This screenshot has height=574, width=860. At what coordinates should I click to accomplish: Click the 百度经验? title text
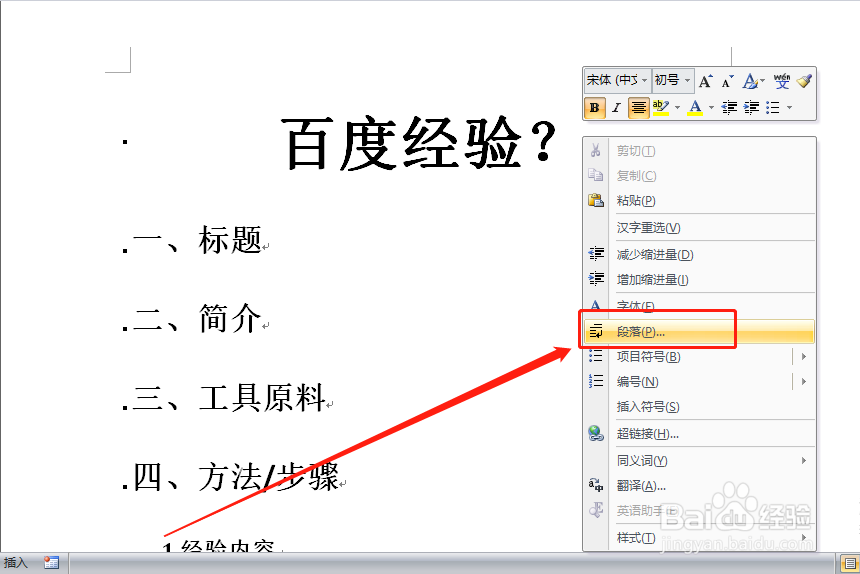420,144
